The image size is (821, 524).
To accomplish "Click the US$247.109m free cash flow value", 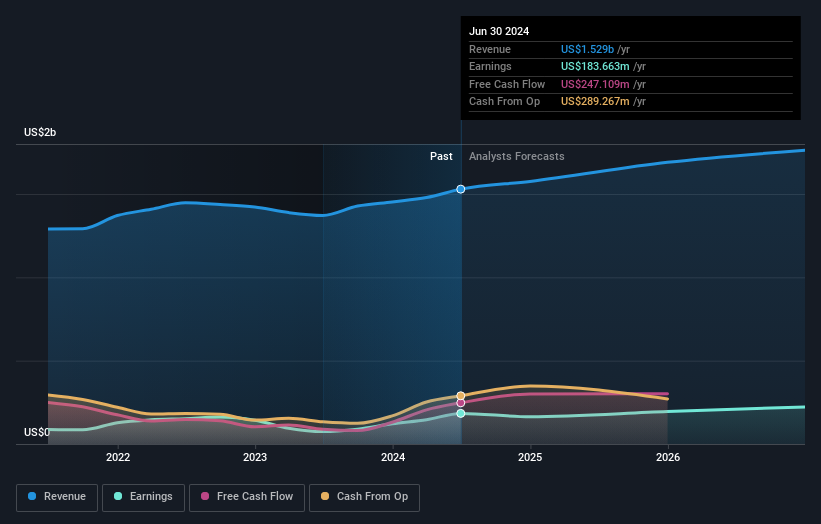I will coord(595,84).
